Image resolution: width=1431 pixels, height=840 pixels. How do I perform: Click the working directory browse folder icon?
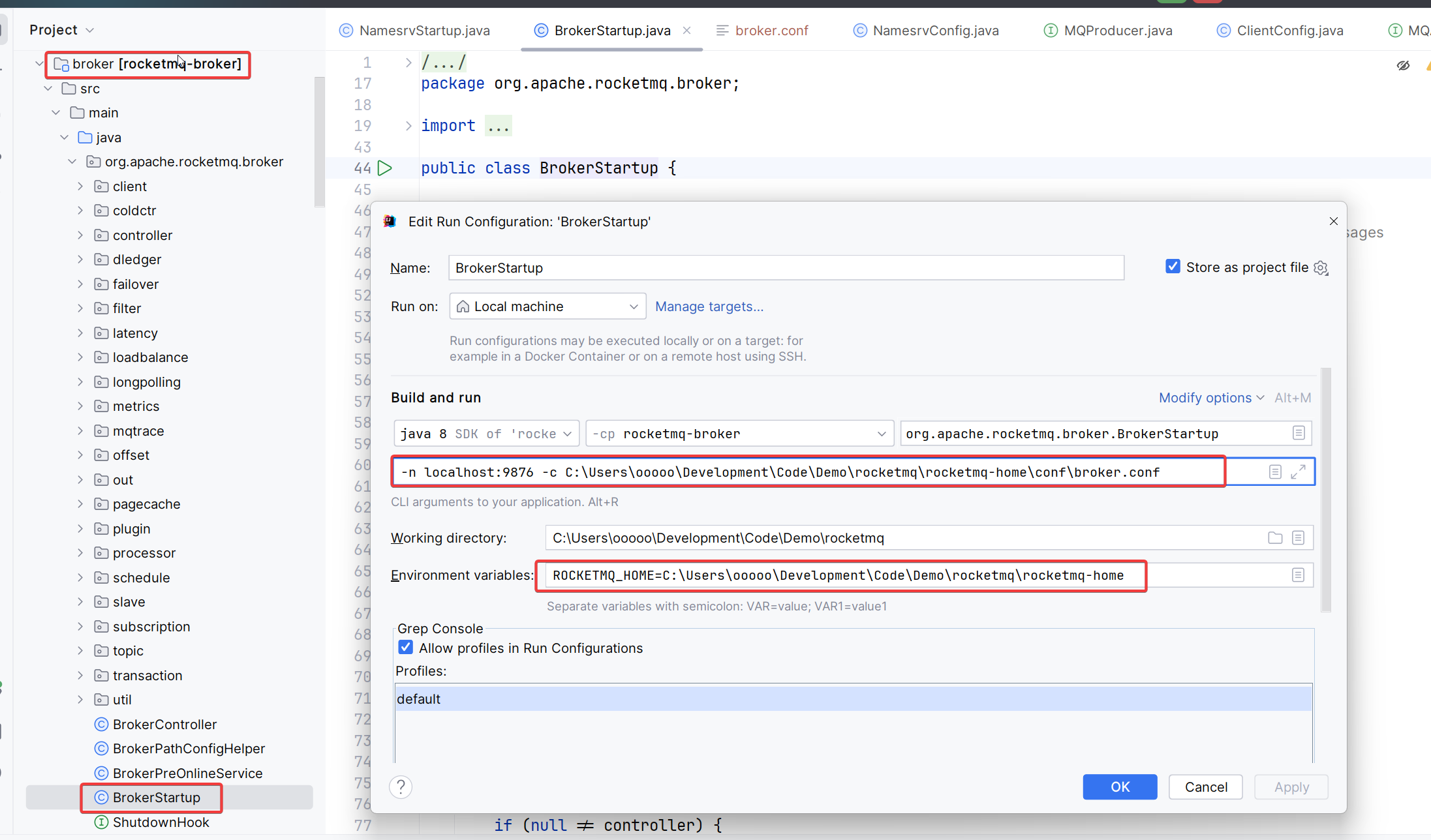(1274, 538)
